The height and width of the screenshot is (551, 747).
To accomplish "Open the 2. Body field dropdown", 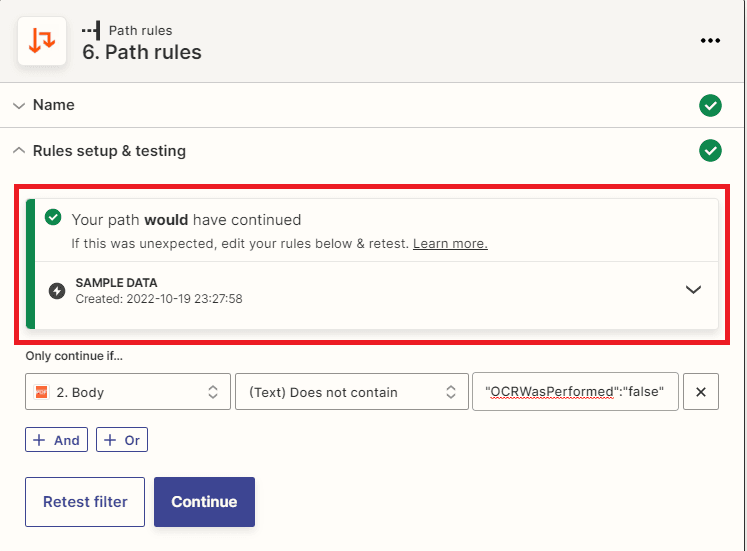I will [128, 392].
